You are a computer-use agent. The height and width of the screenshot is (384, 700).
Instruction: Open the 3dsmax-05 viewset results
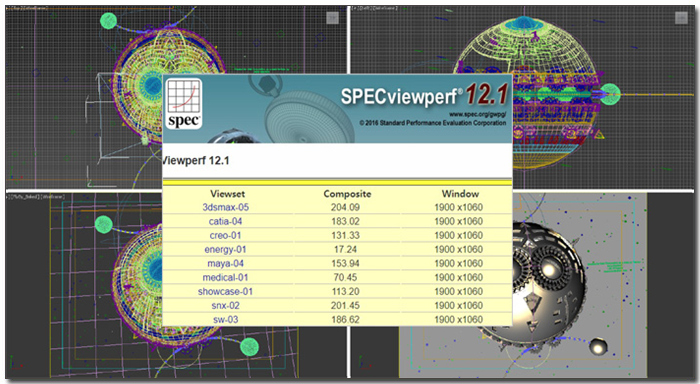coord(225,207)
